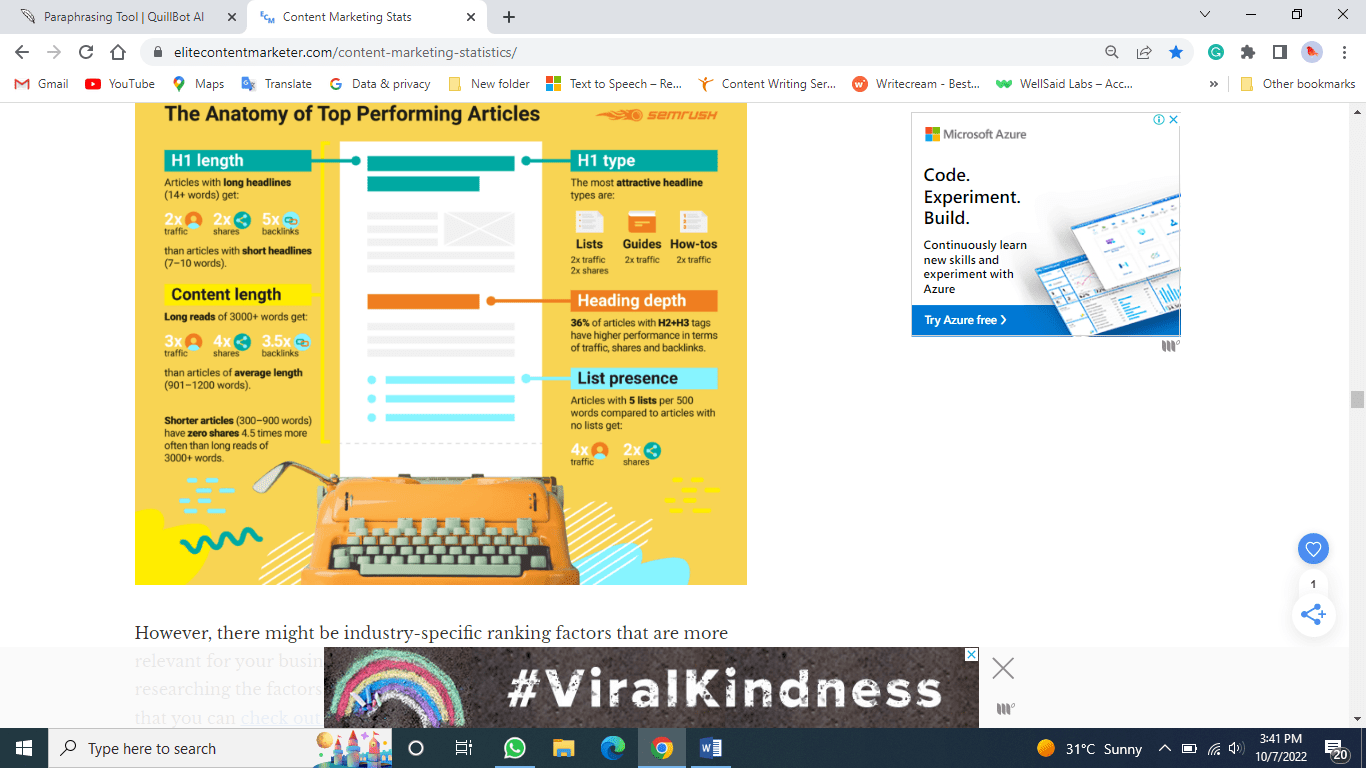This screenshot has height=768, width=1366.
Task: Close the bottom banner with large X
Action: 1003,668
